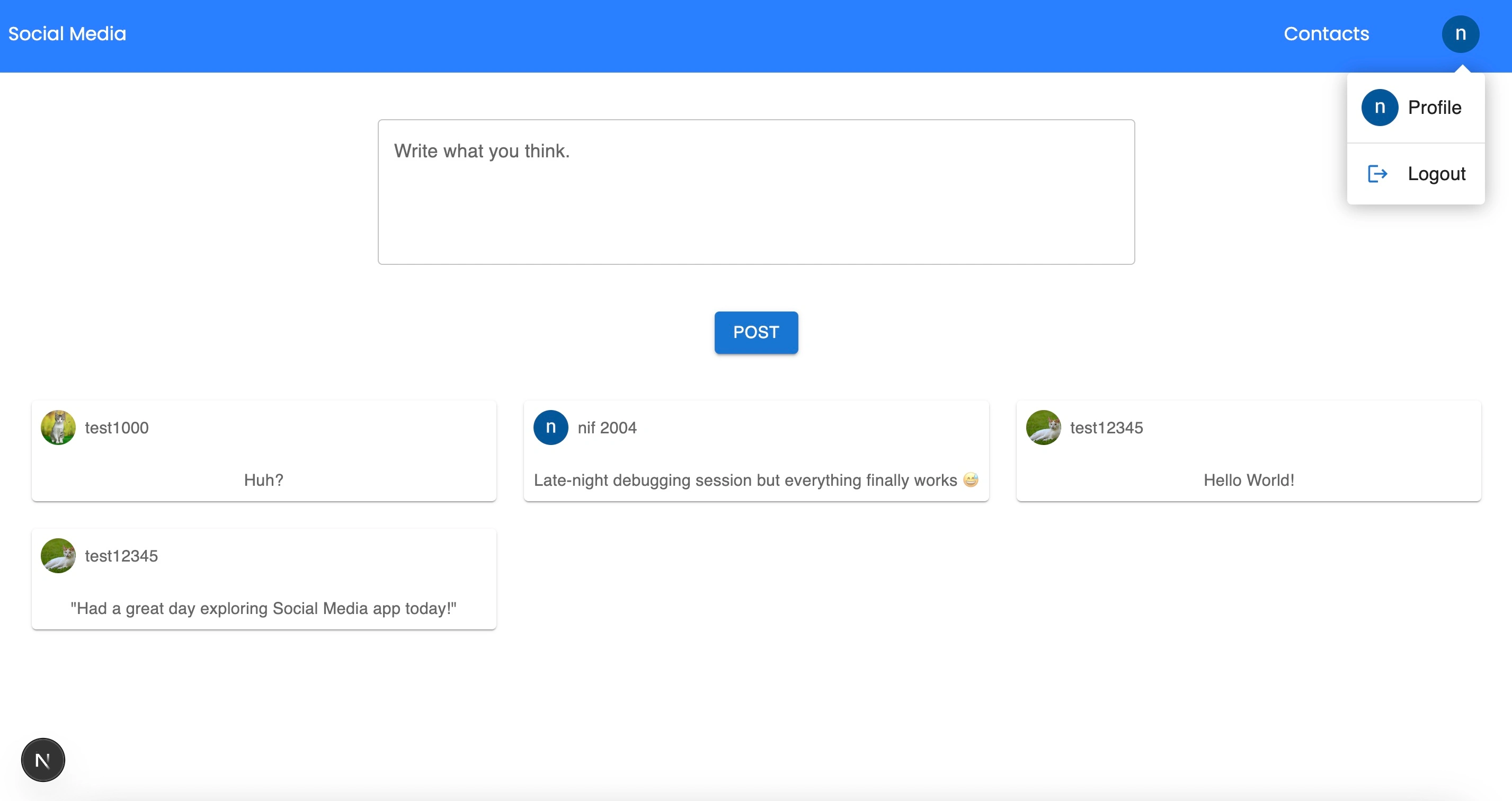Viewport: 1512px width, 801px height.
Task: Open Profile from the account menu
Action: pyautogui.click(x=1434, y=108)
